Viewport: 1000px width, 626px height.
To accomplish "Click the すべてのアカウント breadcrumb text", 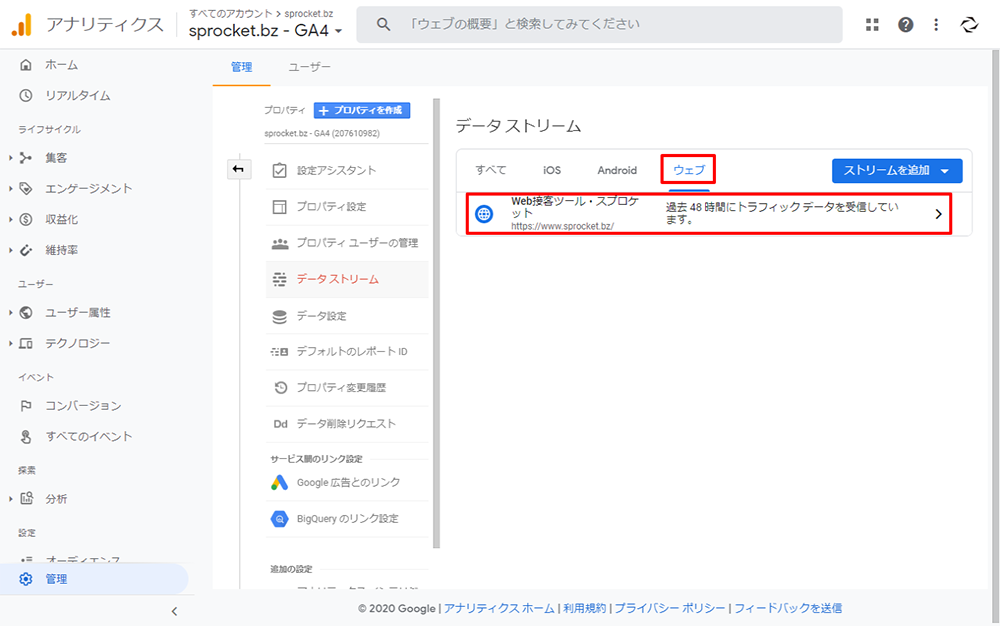I will click(x=230, y=13).
